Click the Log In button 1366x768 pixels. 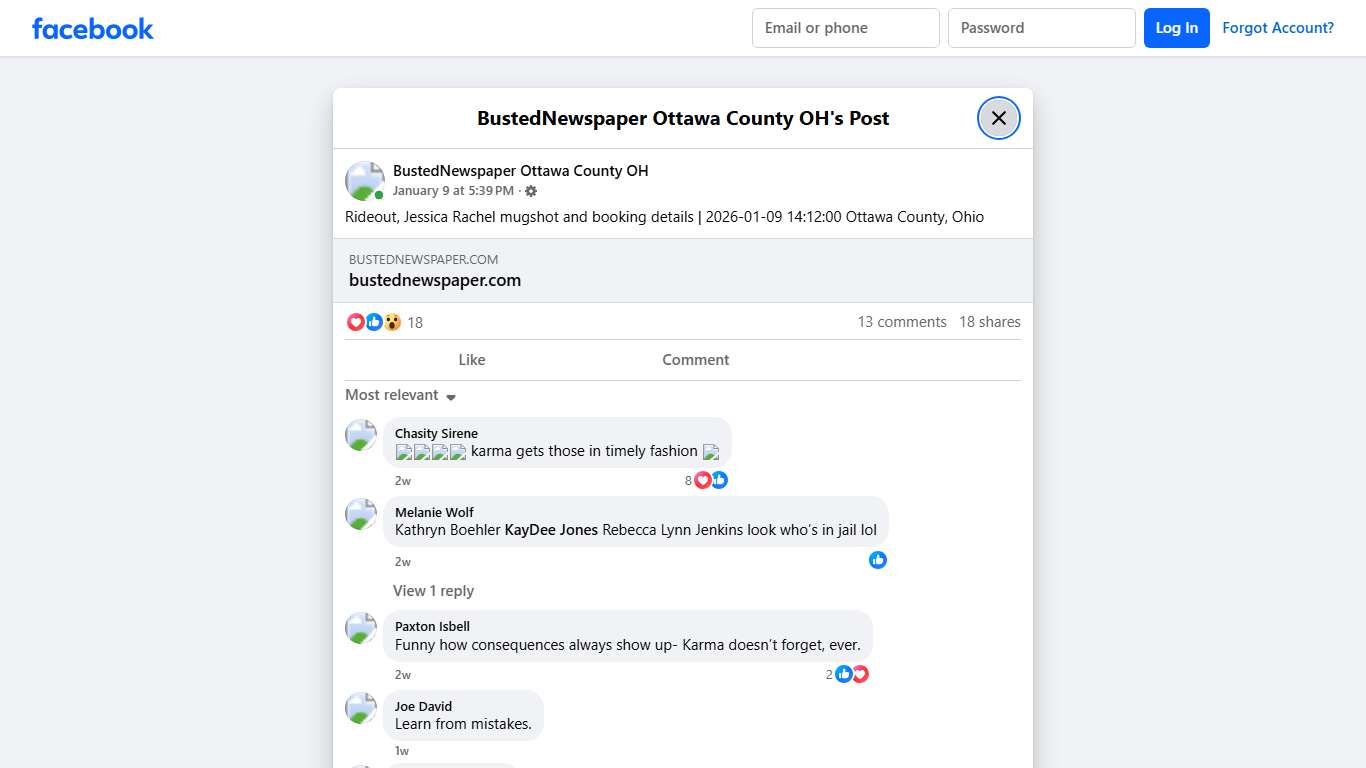point(1176,28)
